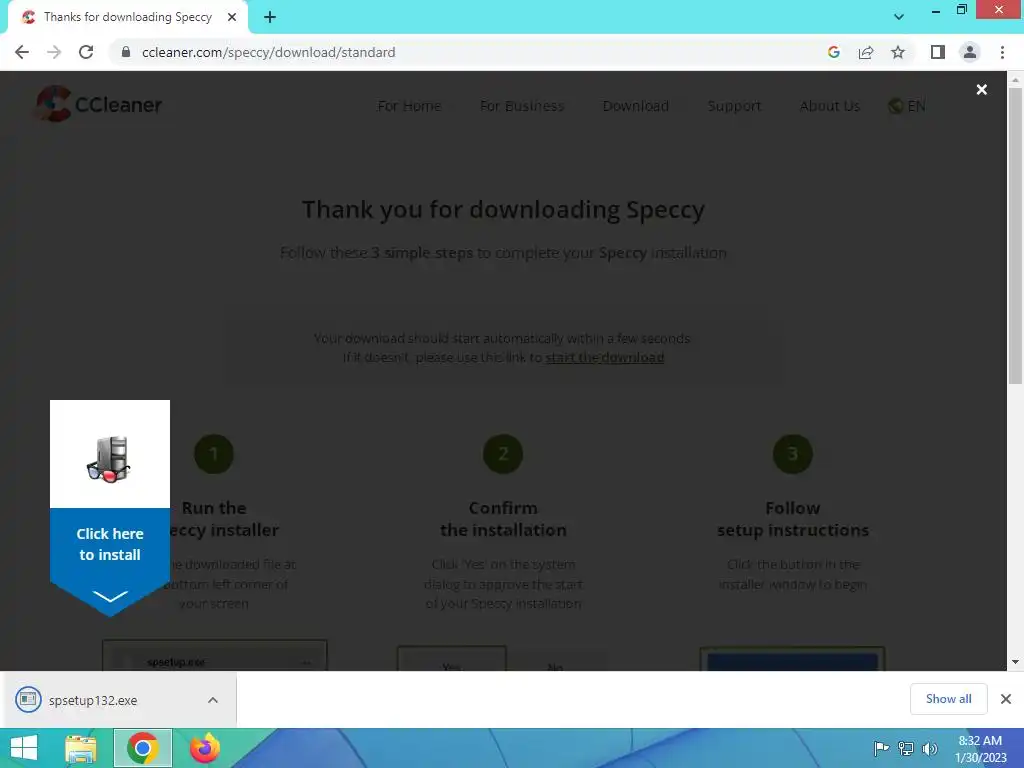This screenshot has width=1024, height=768.
Task: Open the downloaded spsetup132.exe file
Action: click(x=93, y=700)
